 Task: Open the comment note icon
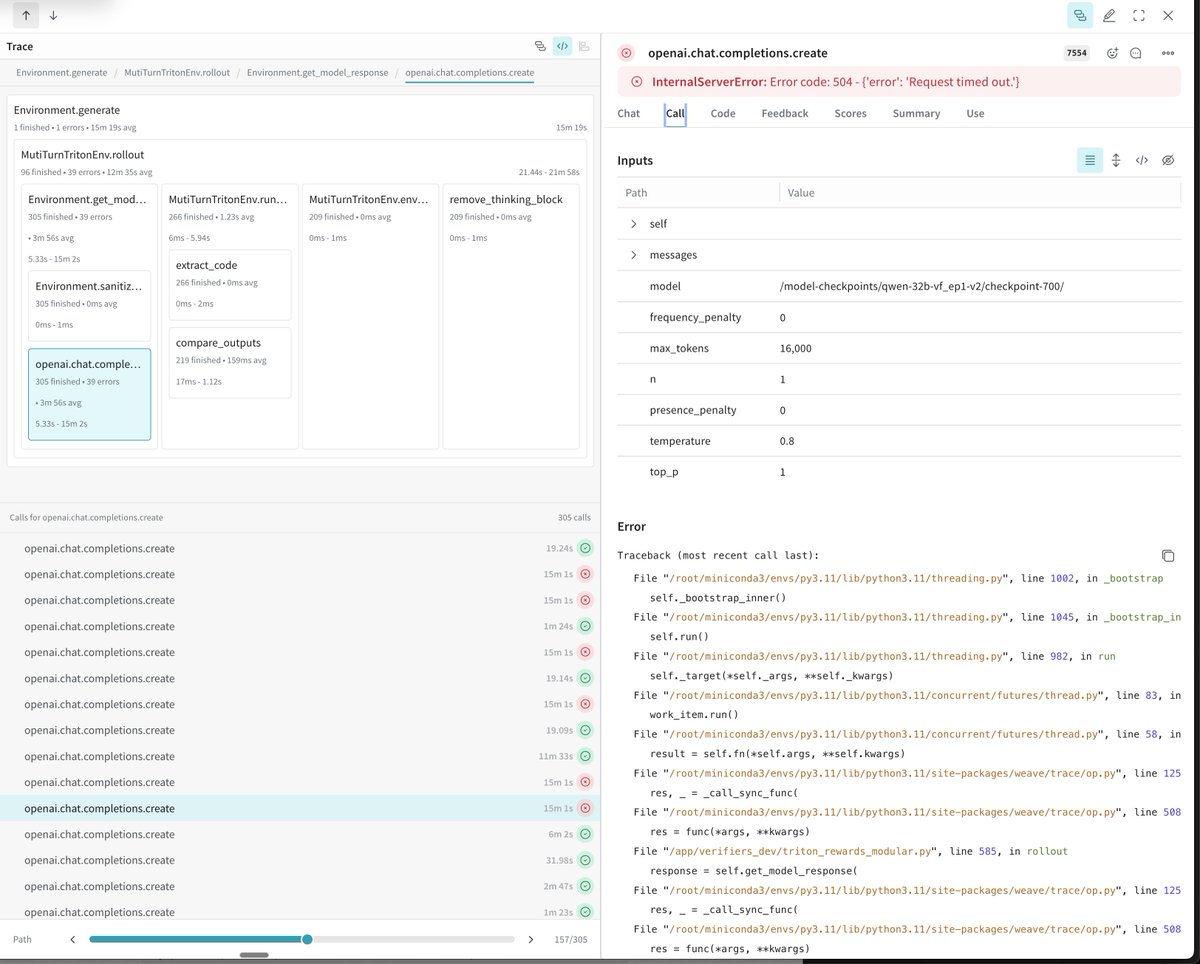tap(1136, 53)
